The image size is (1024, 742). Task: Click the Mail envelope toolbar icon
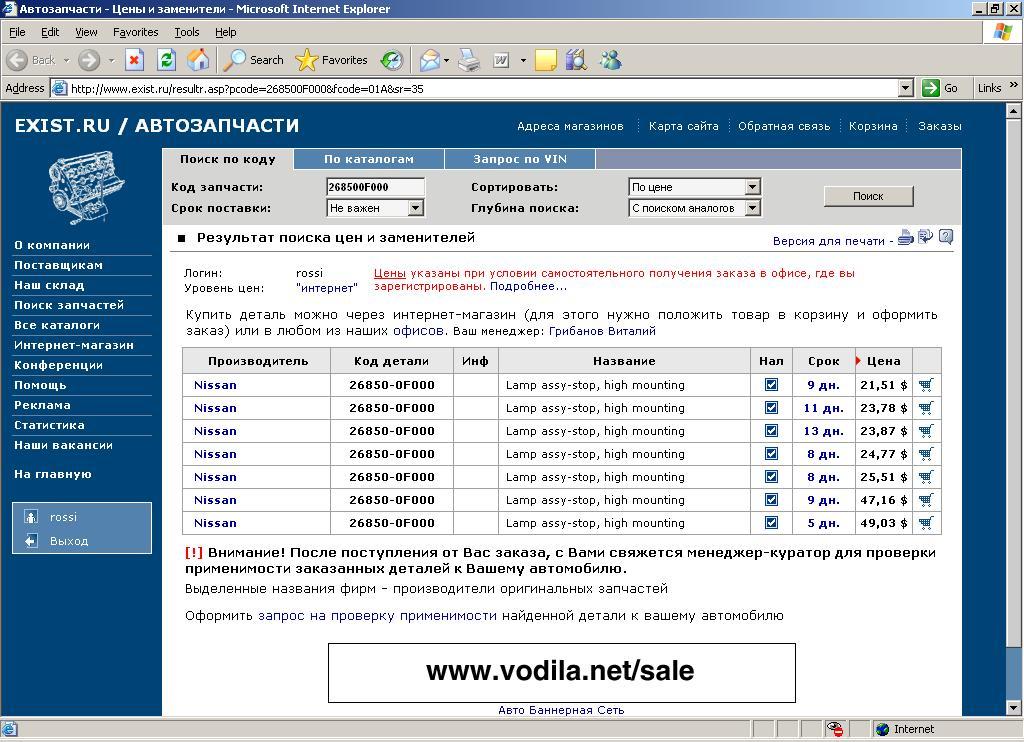[429, 60]
